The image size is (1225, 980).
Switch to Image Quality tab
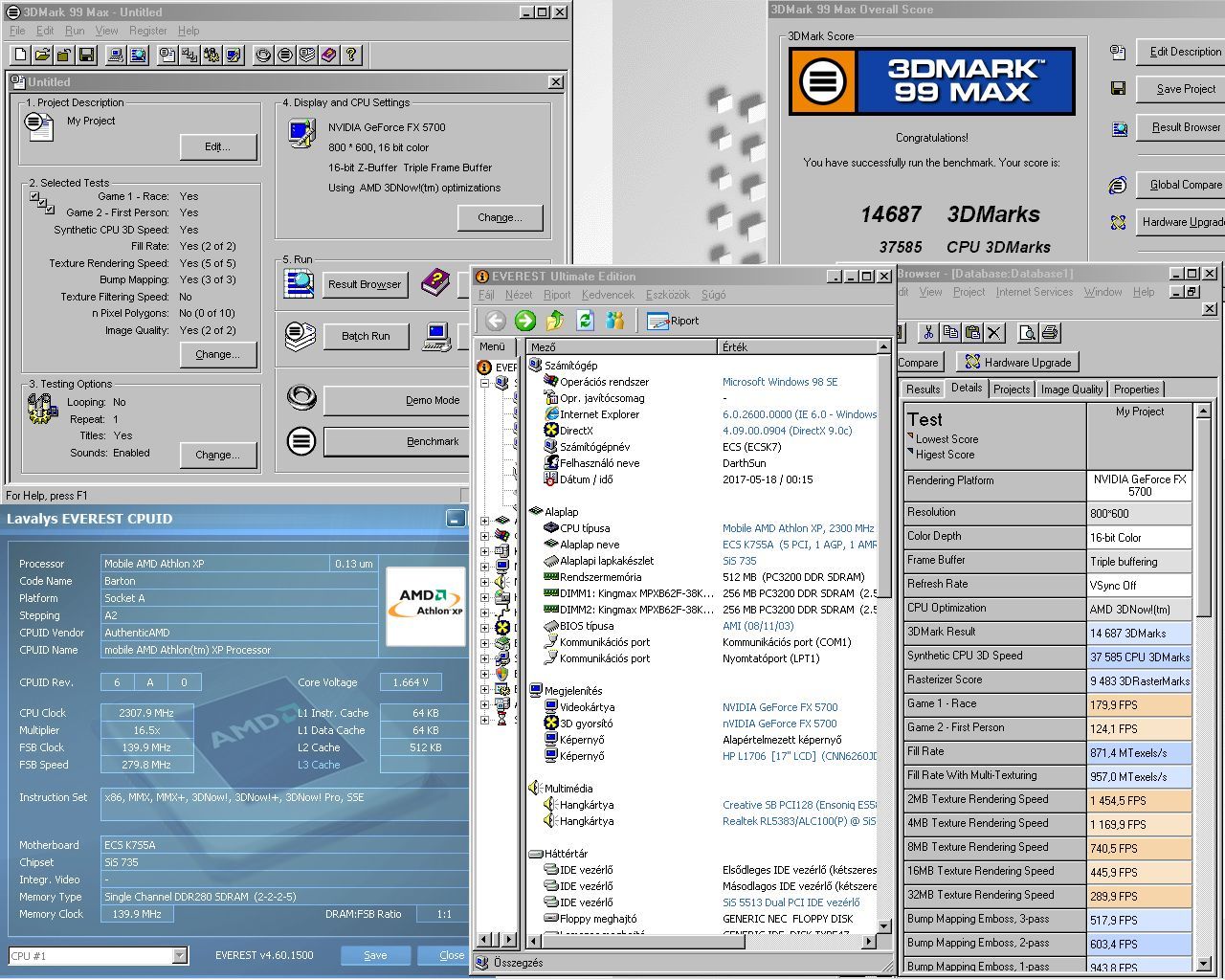pos(1071,389)
